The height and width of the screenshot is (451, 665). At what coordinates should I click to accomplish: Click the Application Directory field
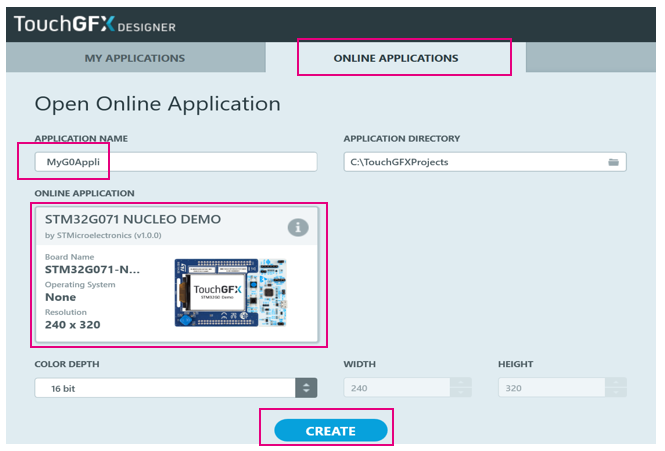coord(485,162)
